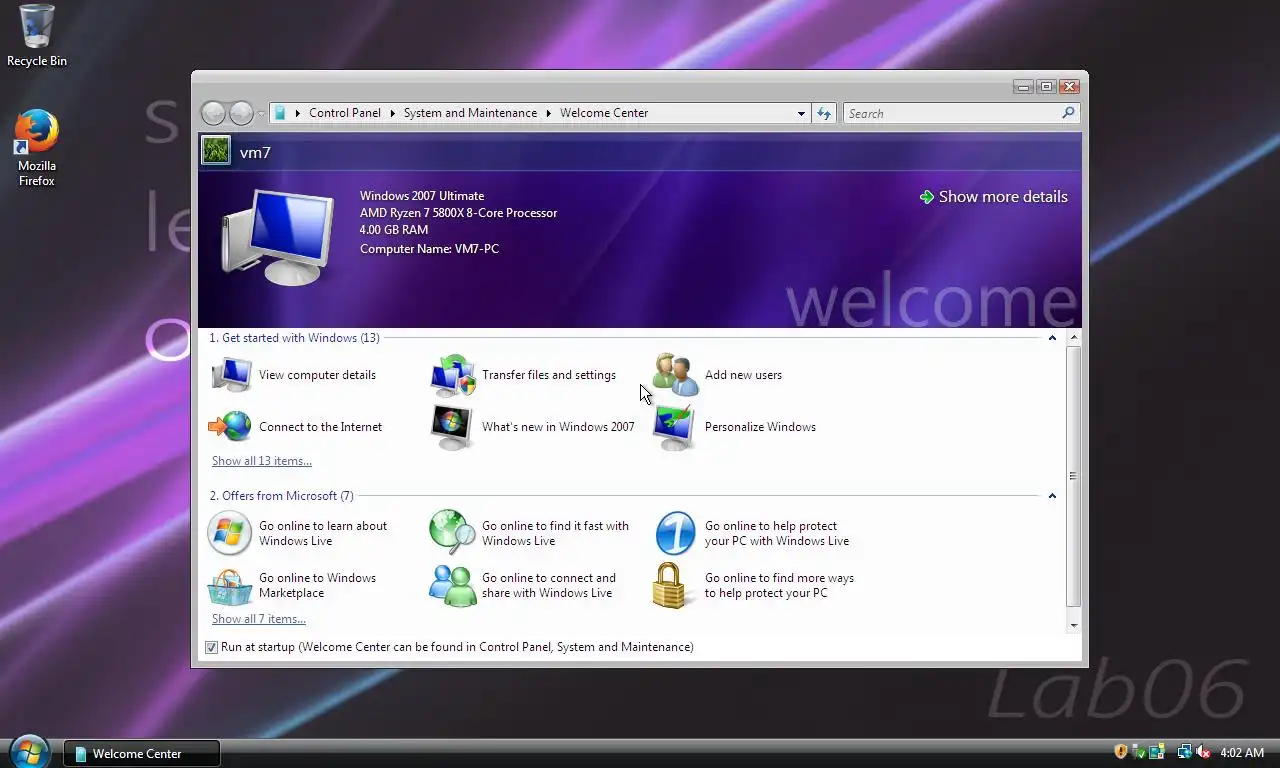Select System and Maintenance breadcrumb
This screenshot has height=768, width=1280.
[470, 113]
